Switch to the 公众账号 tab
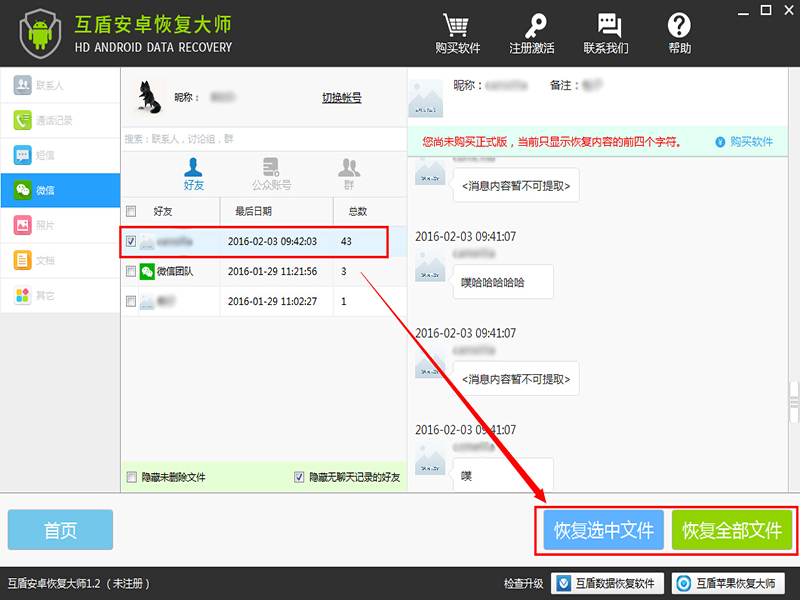800x600 pixels. pos(271,174)
